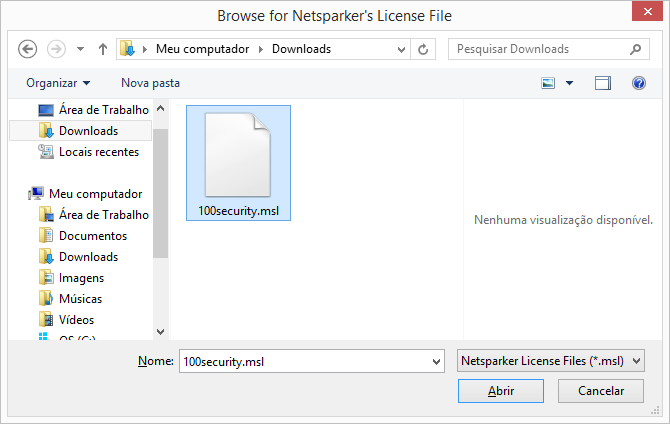Click the Cancelar button

point(601,391)
